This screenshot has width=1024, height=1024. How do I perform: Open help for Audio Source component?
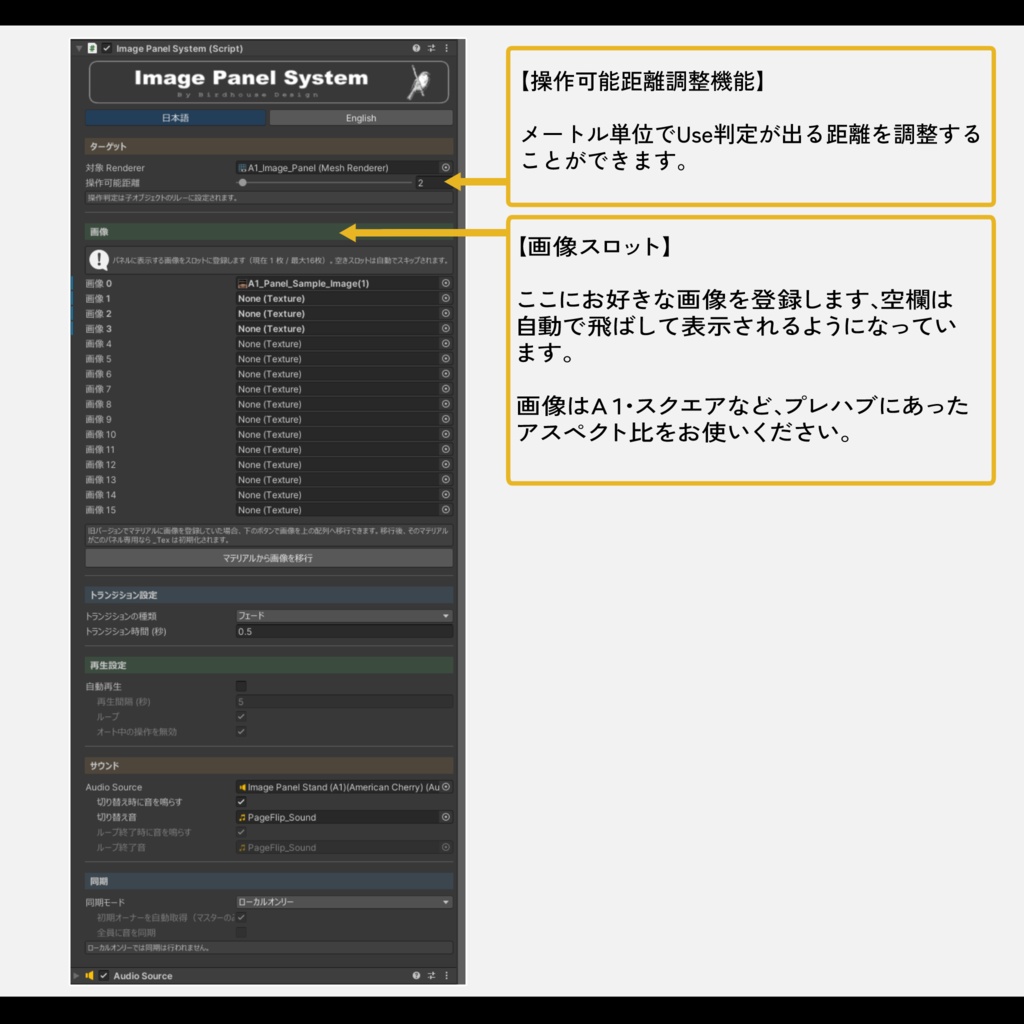[x=416, y=975]
